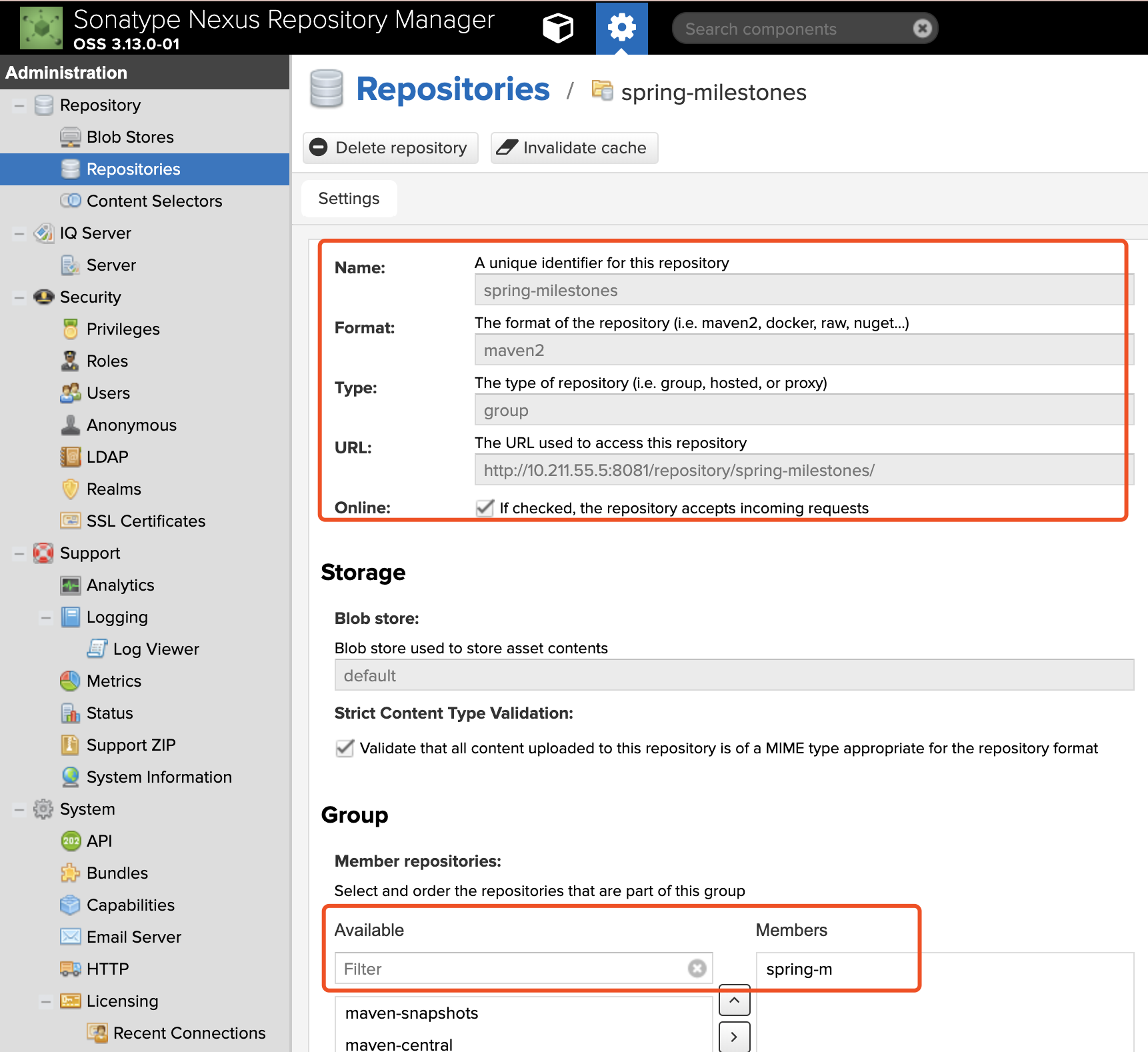Screen dimensions: 1148x1052
Task: Open the Status chart icon
Action: pyautogui.click(x=71, y=713)
